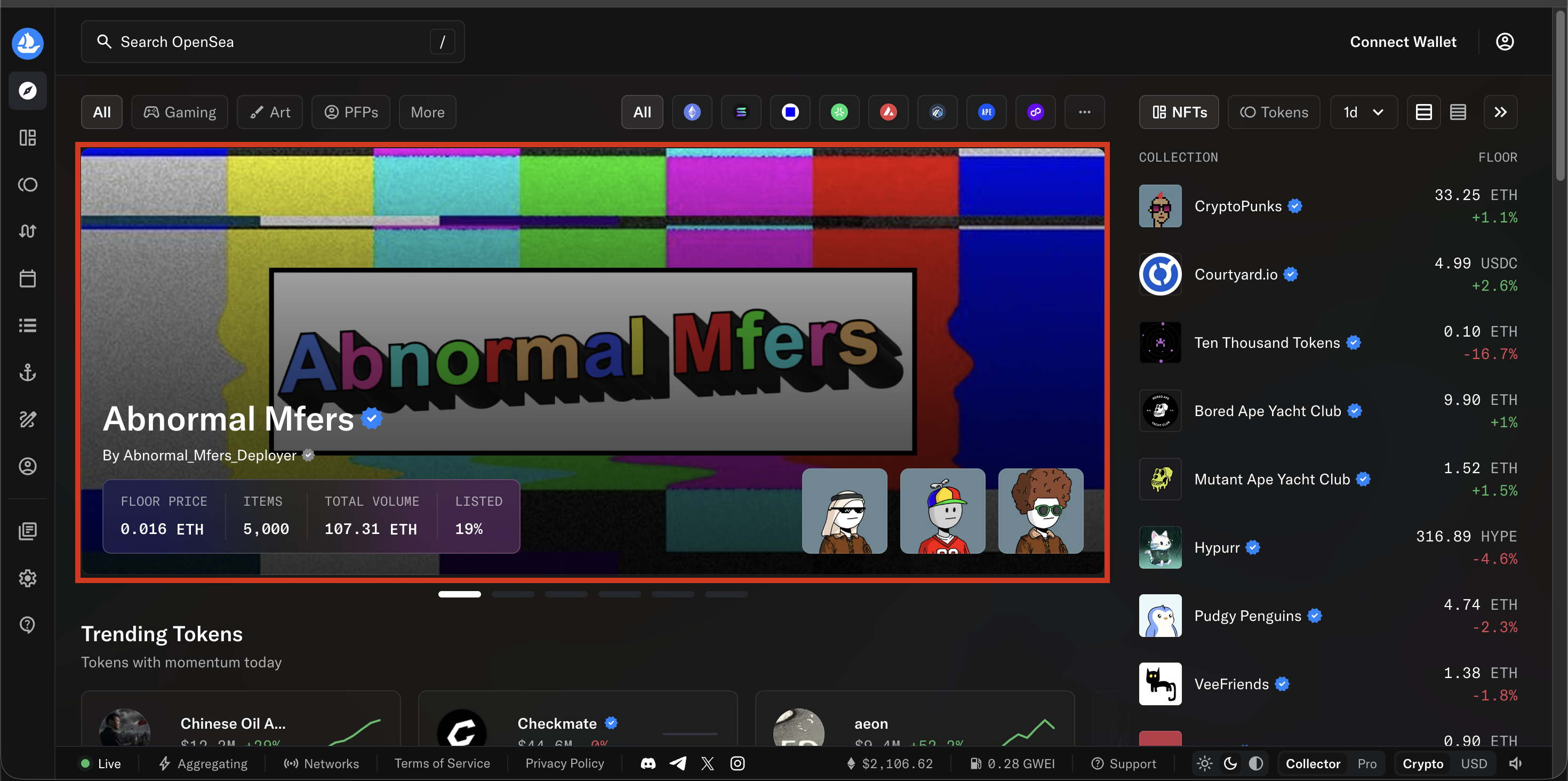The width and height of the screenshot is (1568, 781).
Task: Select the Art category tab
Action: [270, 112]
